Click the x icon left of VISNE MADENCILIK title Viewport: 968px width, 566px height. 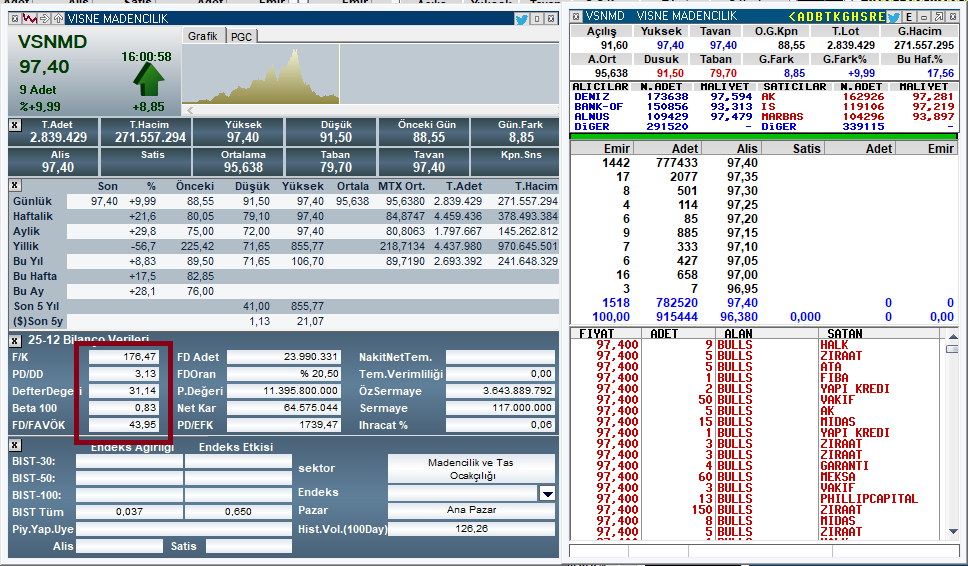point(15,19)
